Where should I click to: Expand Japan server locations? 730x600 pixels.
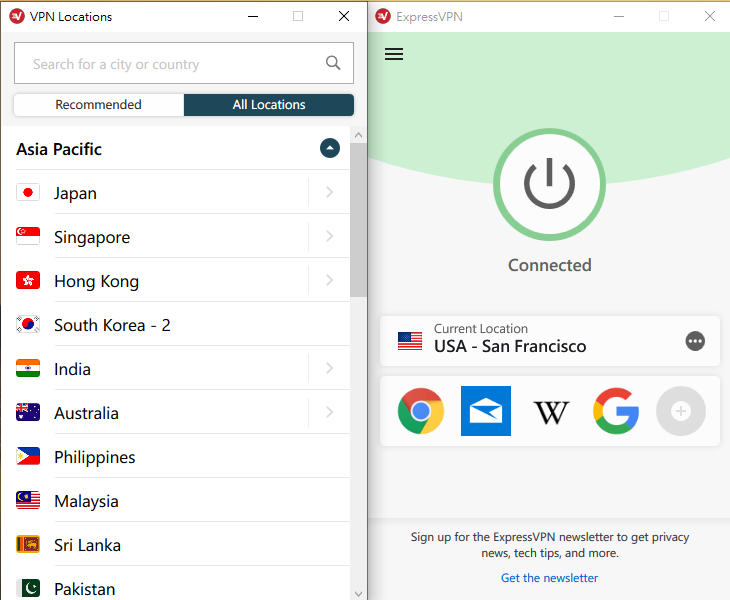tap(330, 192)
